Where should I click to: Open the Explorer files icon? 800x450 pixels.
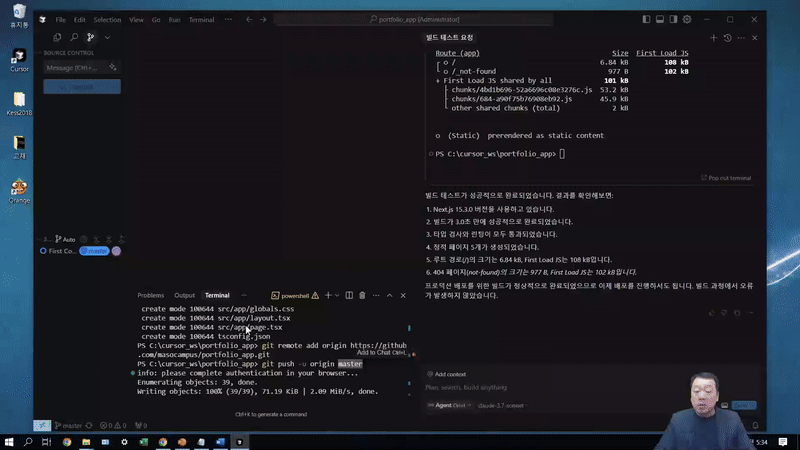pos(57,37)
